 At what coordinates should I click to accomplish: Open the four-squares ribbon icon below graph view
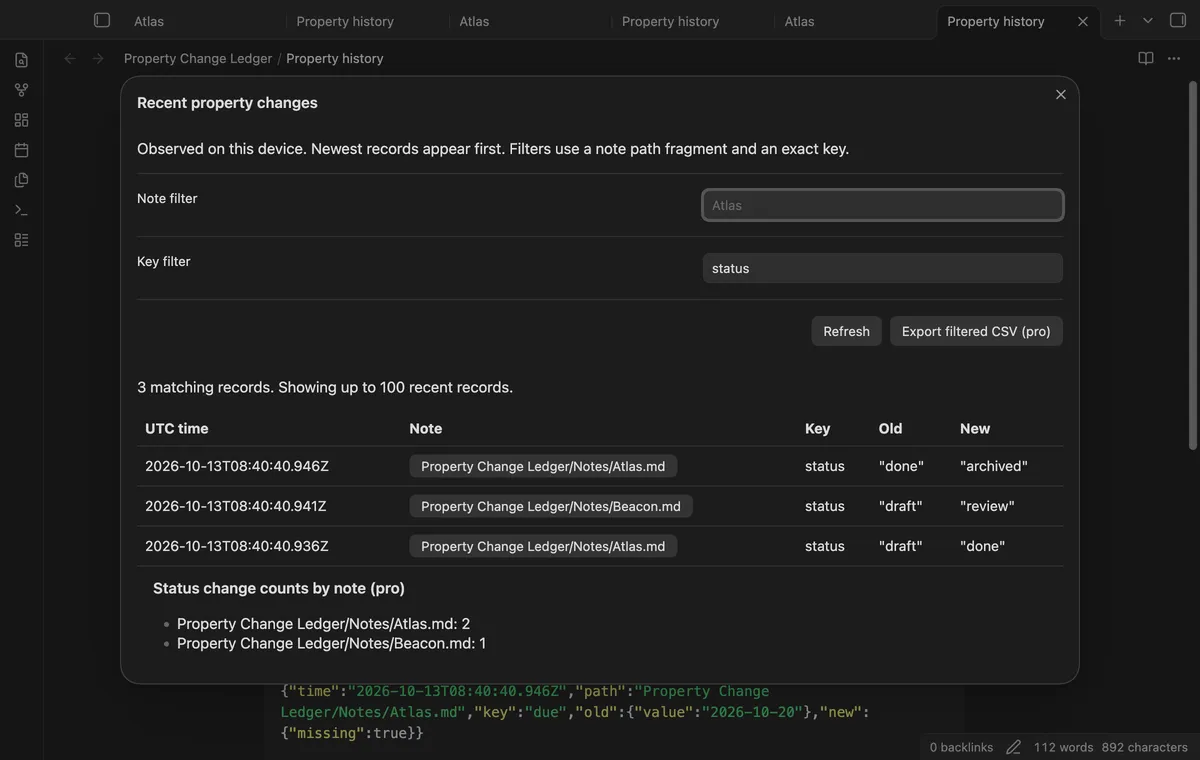click(x=21, y=120)
